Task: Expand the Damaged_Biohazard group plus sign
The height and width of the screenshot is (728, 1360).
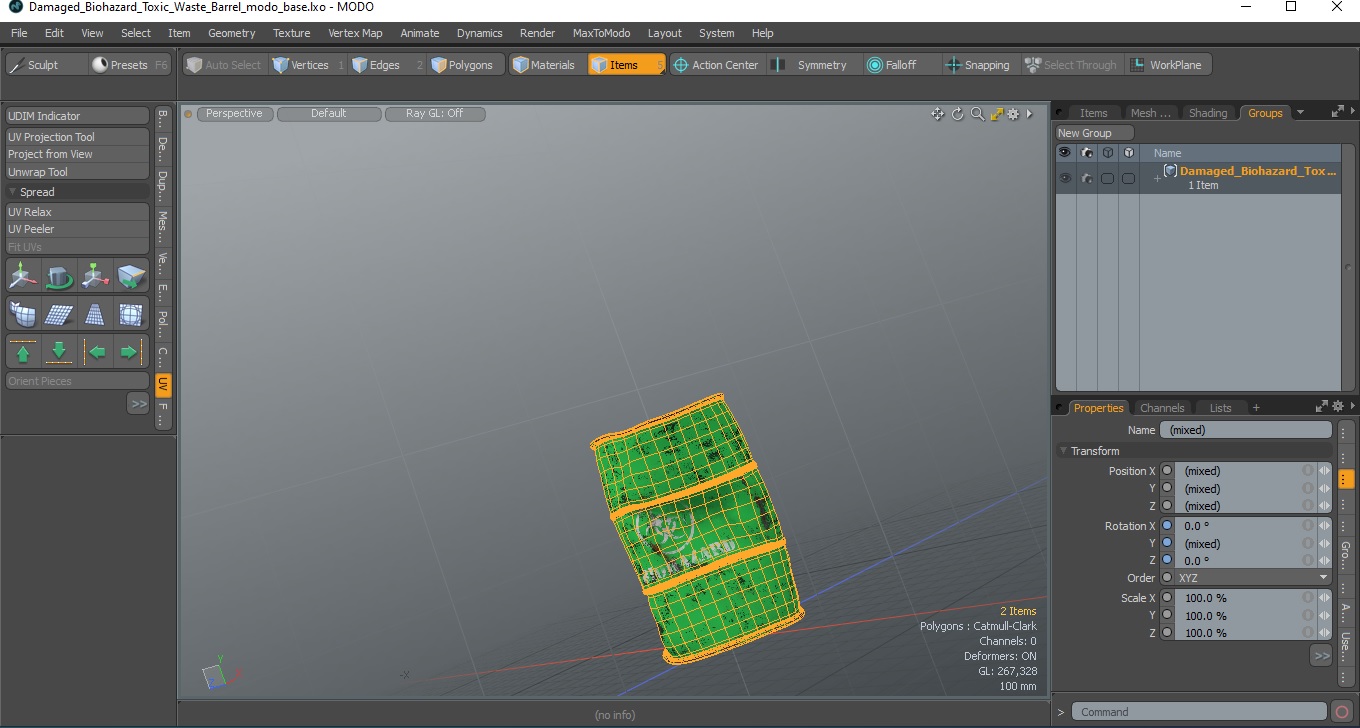Action: (x=1157, y=178)
